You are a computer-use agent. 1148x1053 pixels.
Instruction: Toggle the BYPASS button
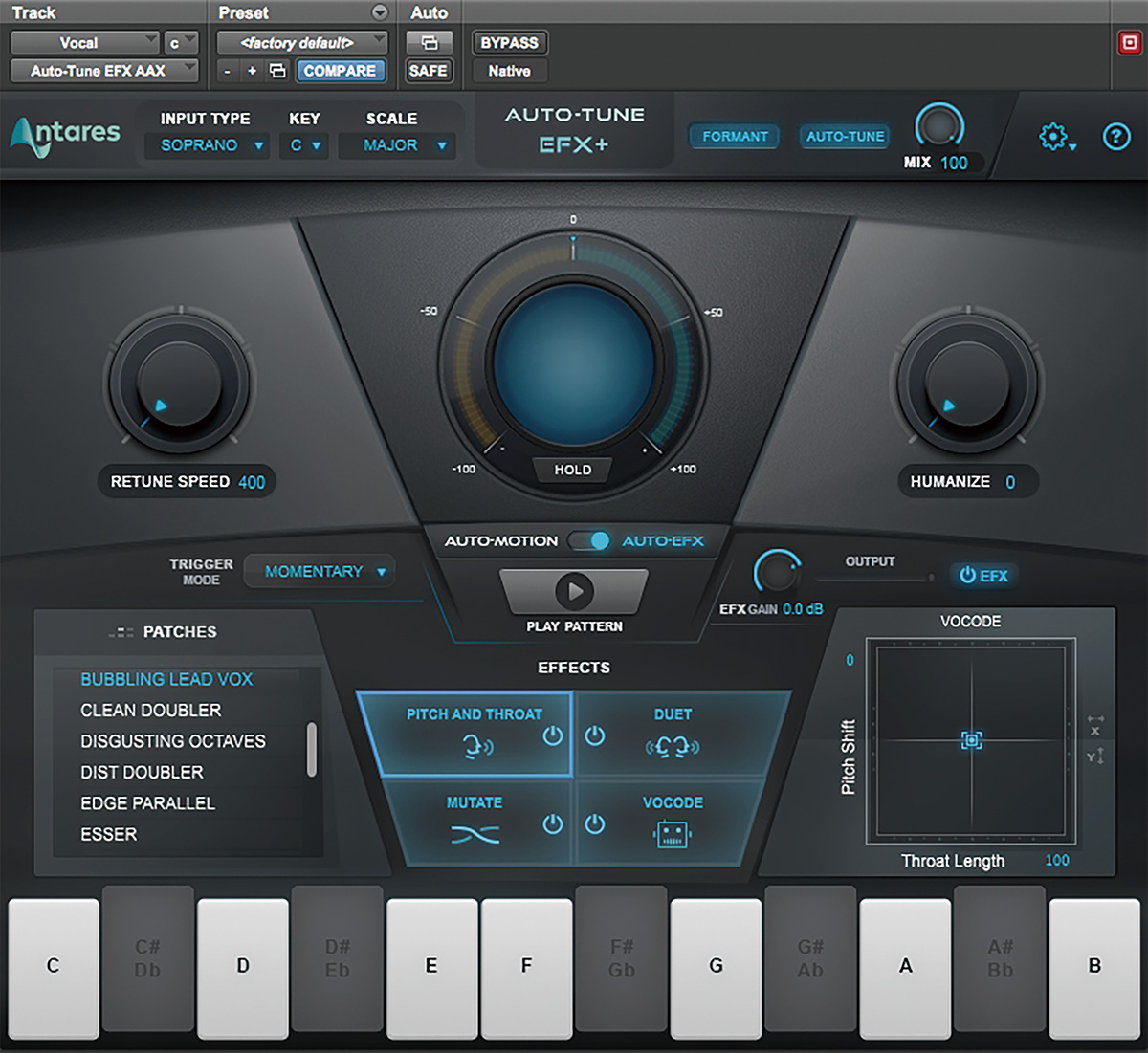click(509, 43)
